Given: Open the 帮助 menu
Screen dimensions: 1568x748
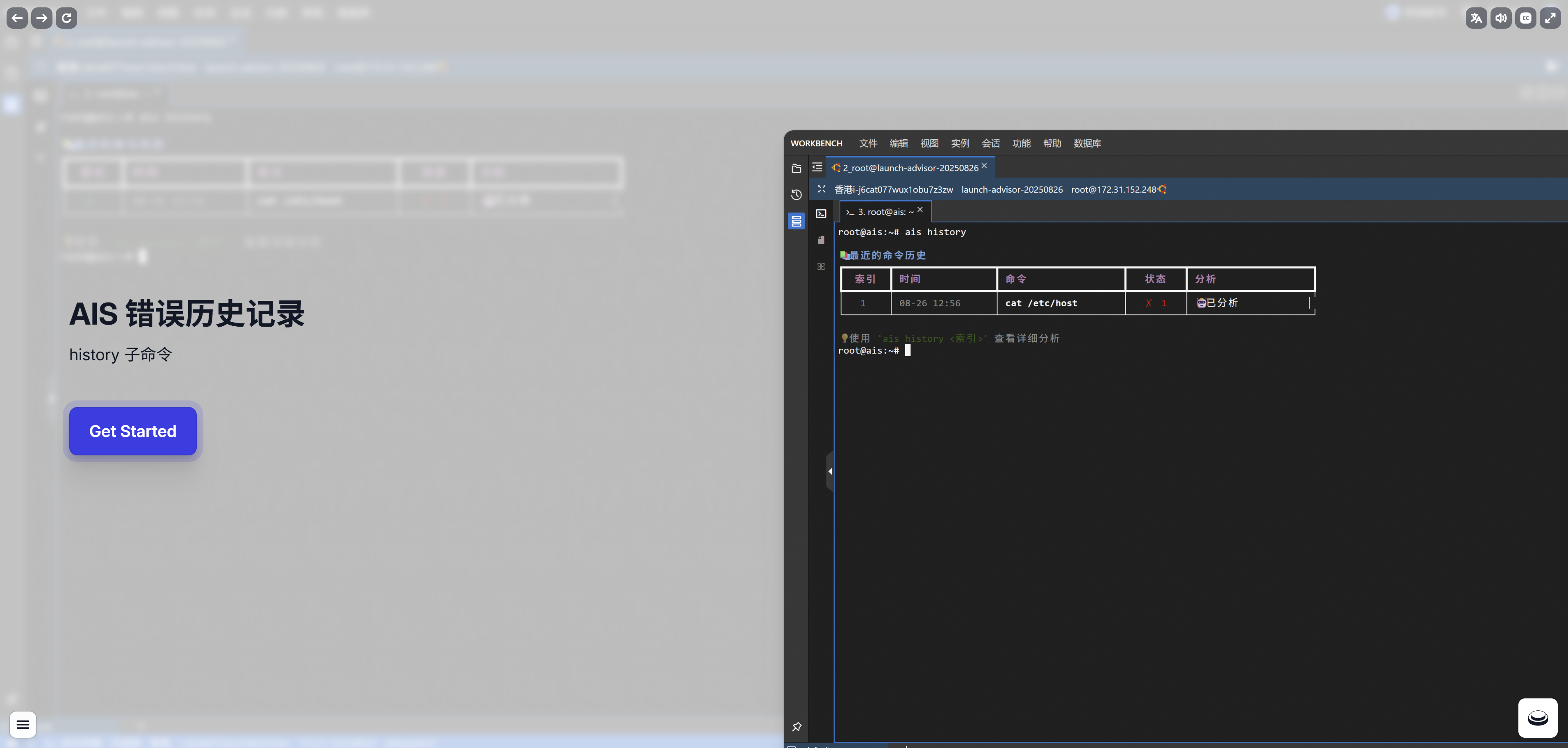Looking at the screenshot, I should [x=1052, y=143].
